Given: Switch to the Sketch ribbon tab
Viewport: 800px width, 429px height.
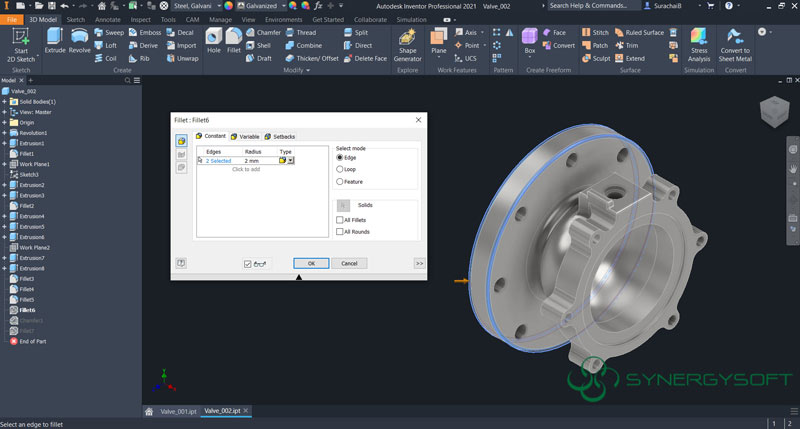Looking at the screenshot, I should pos(76,19).
